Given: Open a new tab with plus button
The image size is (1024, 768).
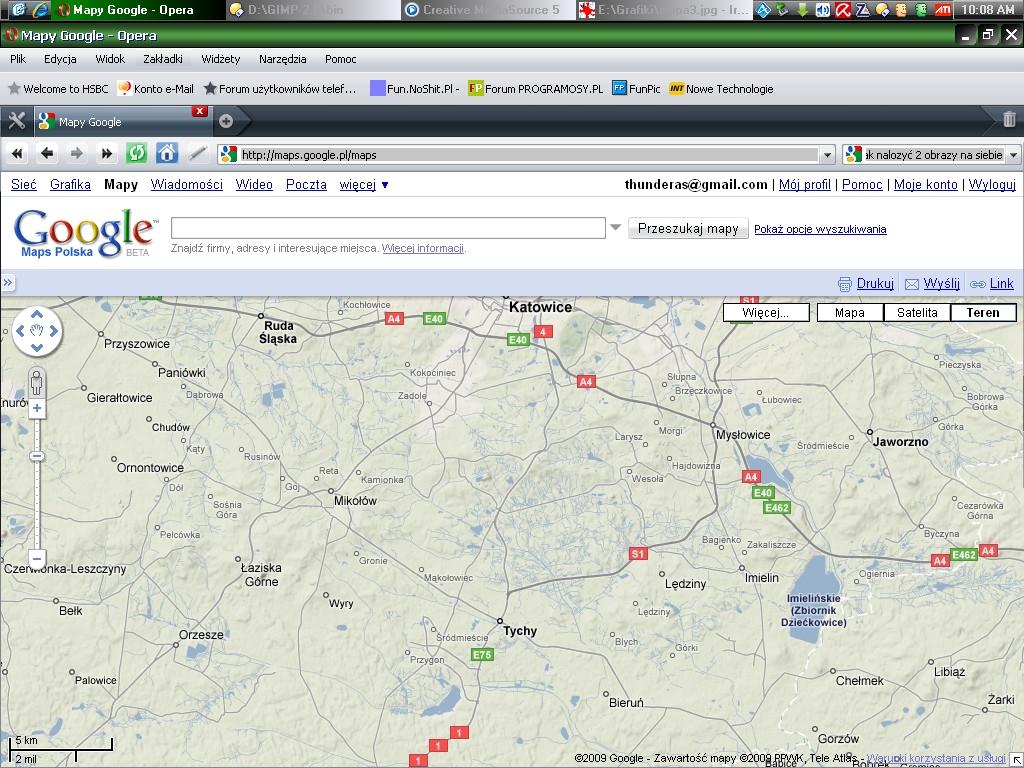Looking at the screenshot, I should (x=226, y=121).
